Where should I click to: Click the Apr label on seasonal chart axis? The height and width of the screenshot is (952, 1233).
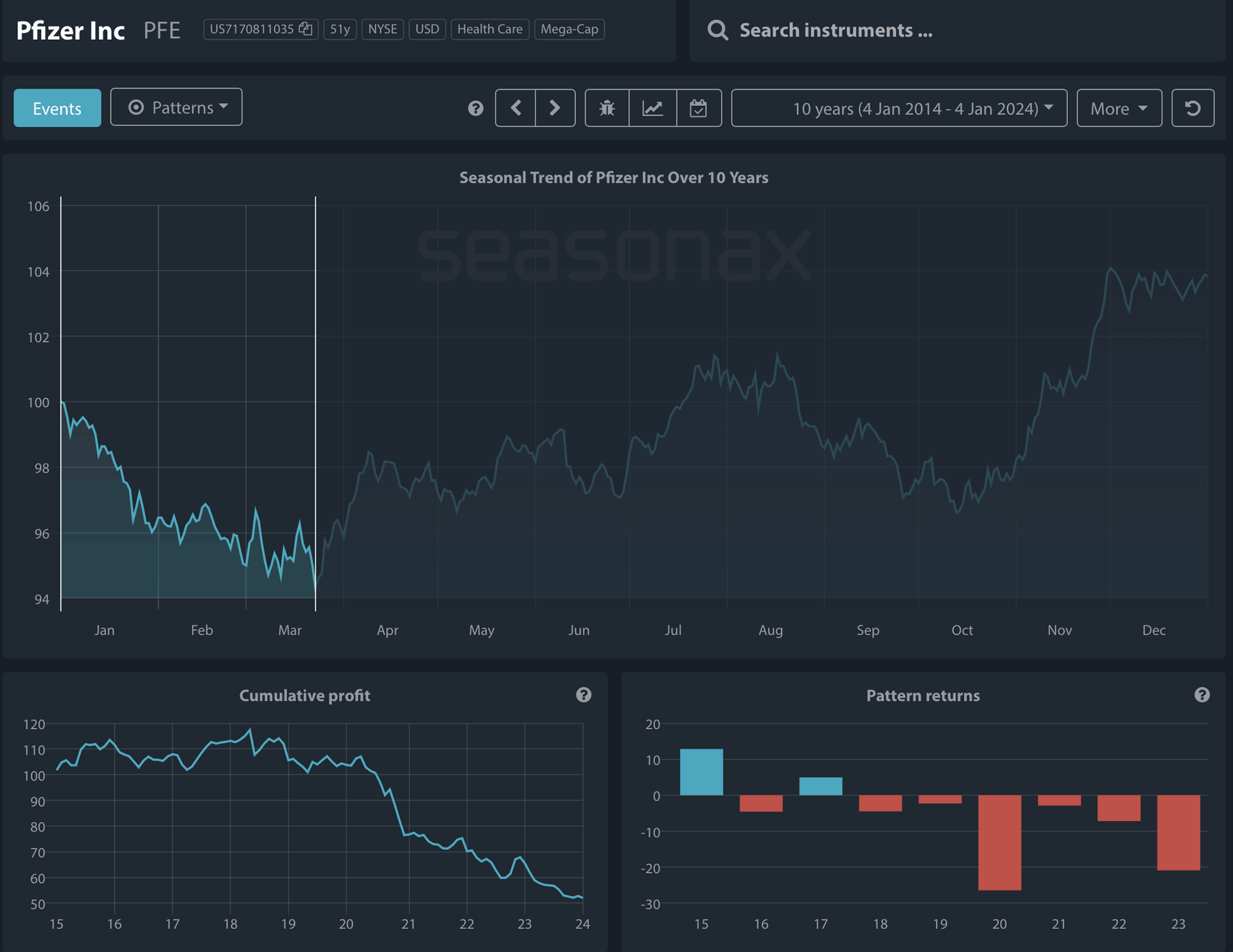tap(387, 630)
